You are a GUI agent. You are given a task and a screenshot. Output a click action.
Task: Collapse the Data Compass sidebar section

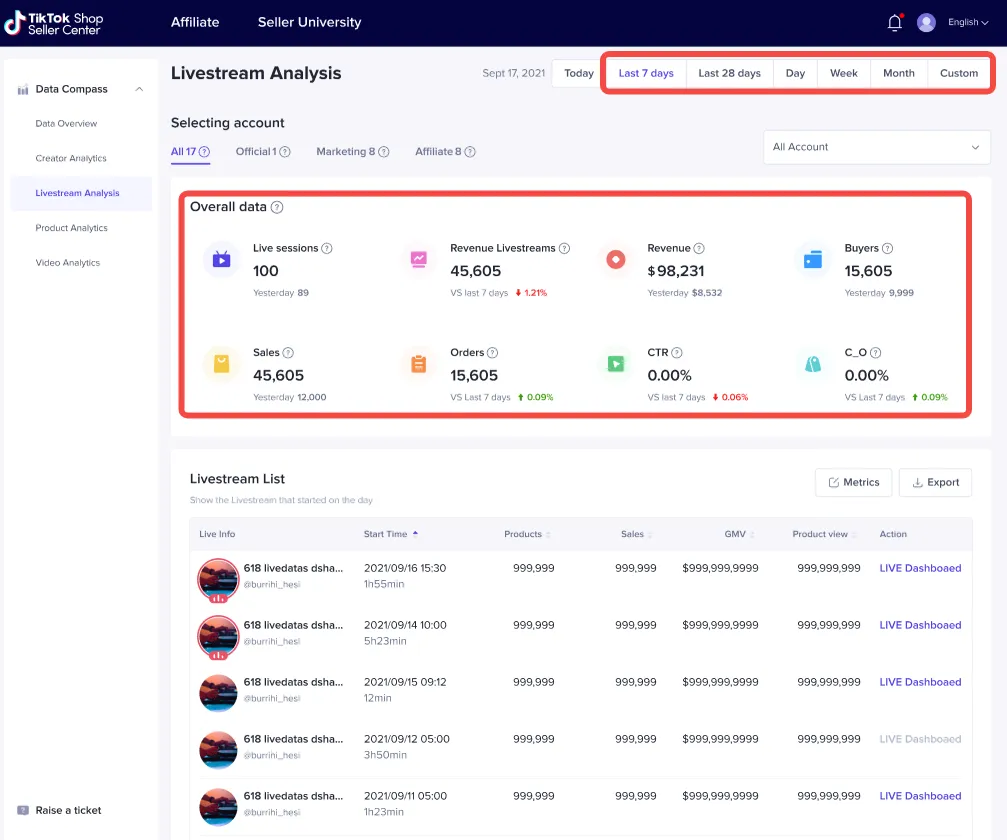tap(139, 89)
